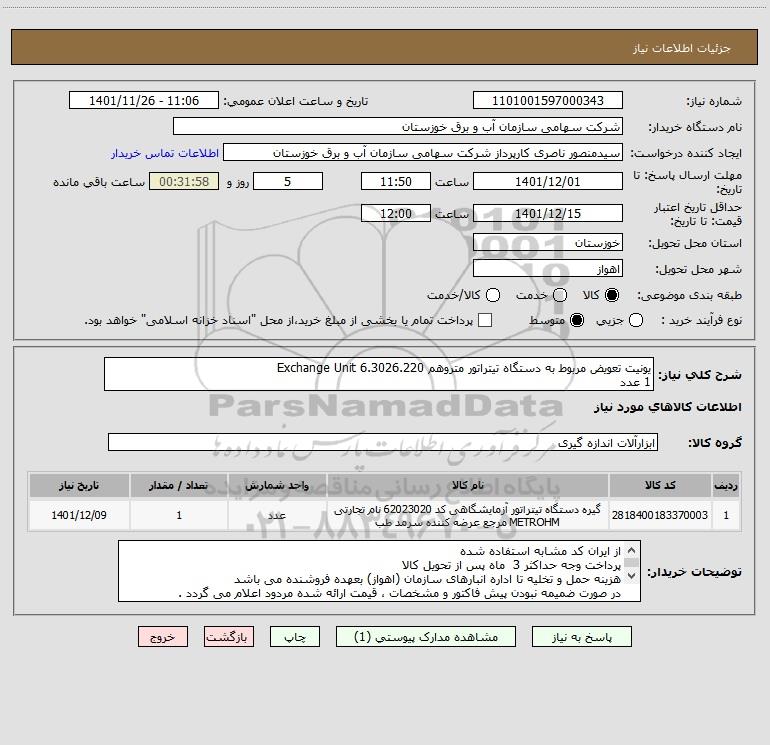Click the توضیحات خریدار text area
The width and height of the screenshot is (770, 745).
pos(379,571)
